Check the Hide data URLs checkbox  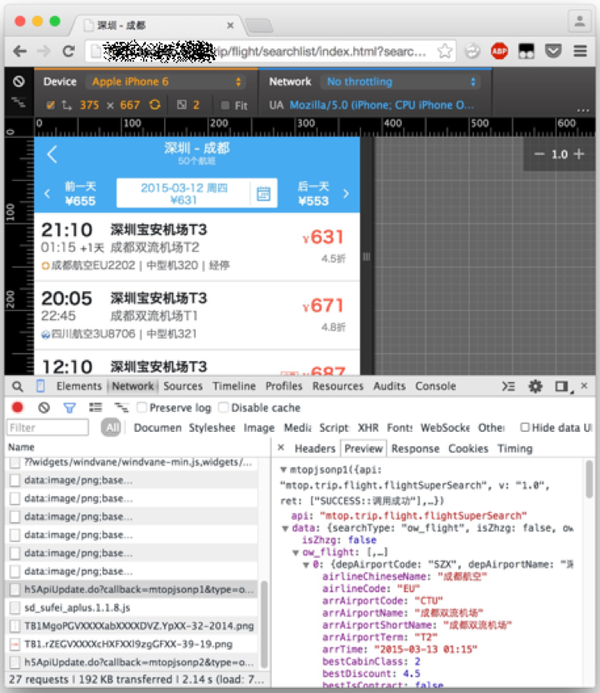524,427
